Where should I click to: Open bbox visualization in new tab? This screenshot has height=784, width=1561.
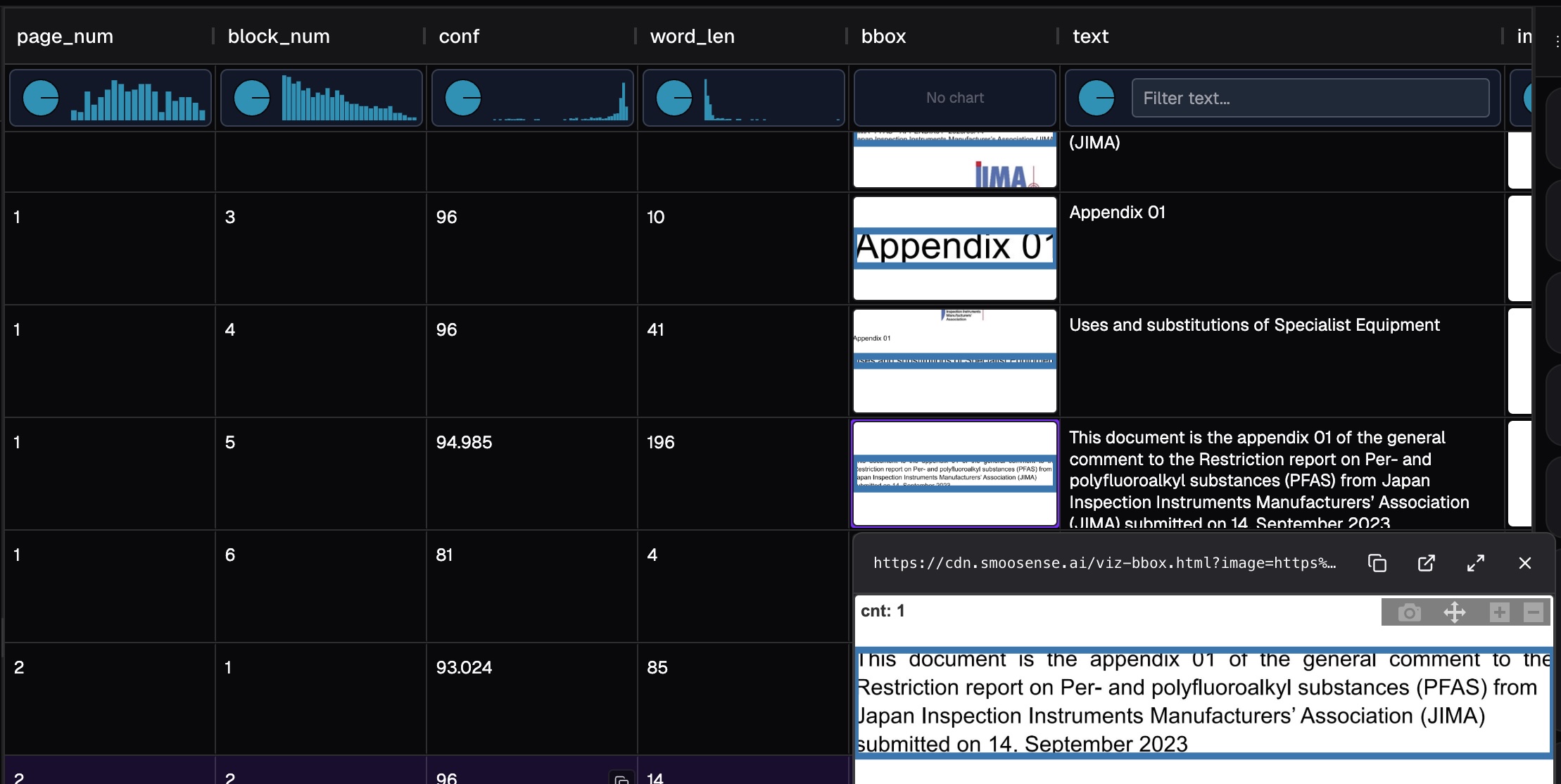(x=1426, y=563)
